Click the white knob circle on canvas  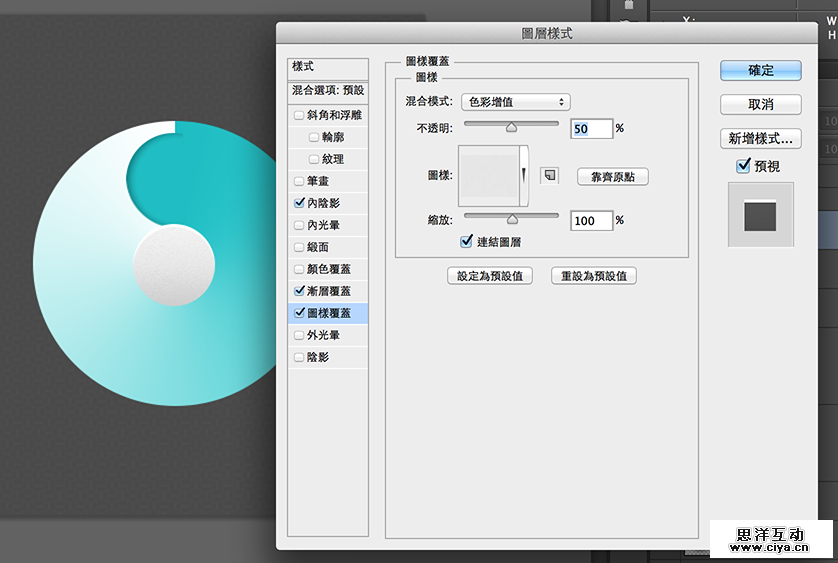coord(174,265)
